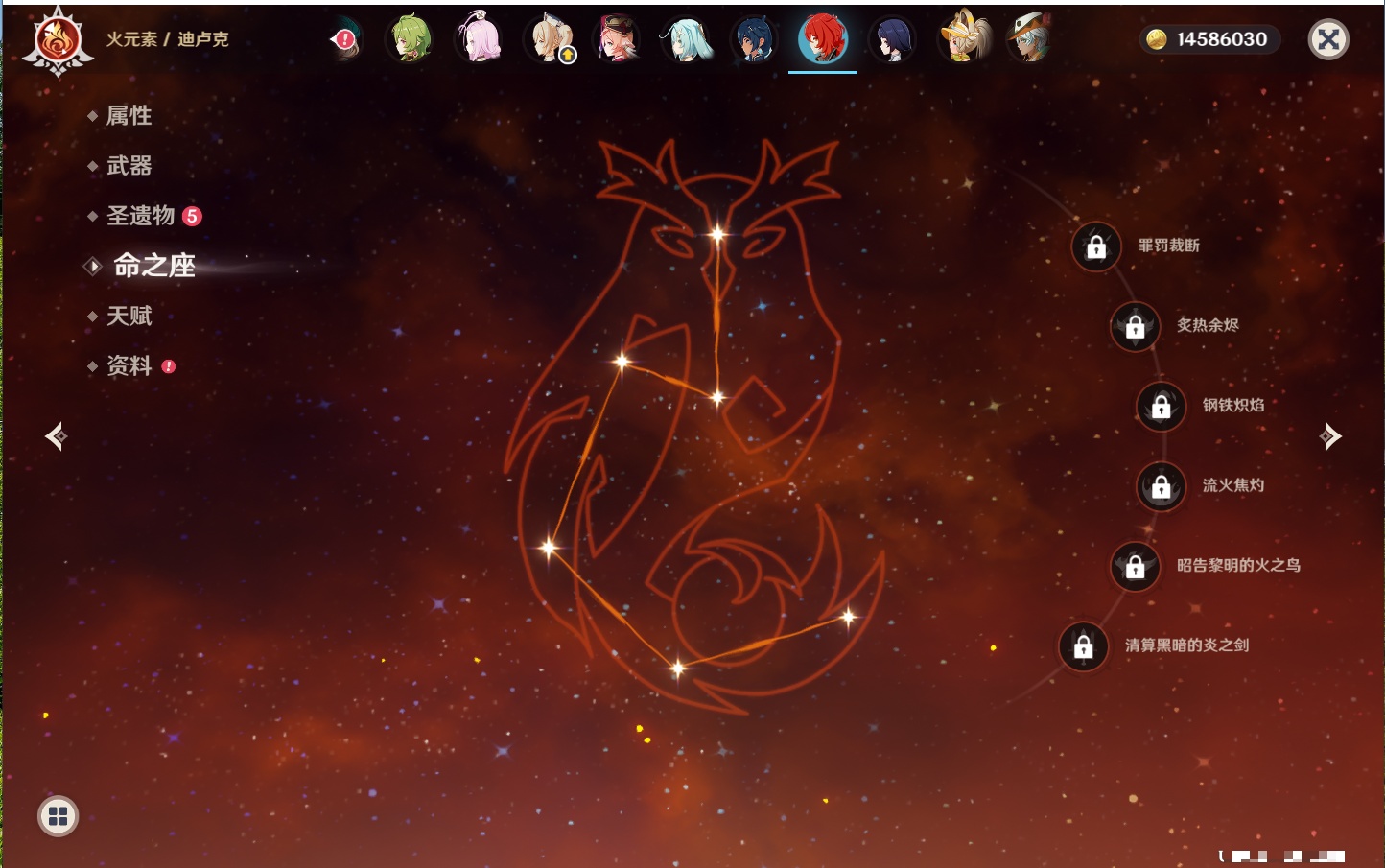The image size is (1385, 868).
Task: Open the four-square grid menu button
Action: [x=58, y=816]
